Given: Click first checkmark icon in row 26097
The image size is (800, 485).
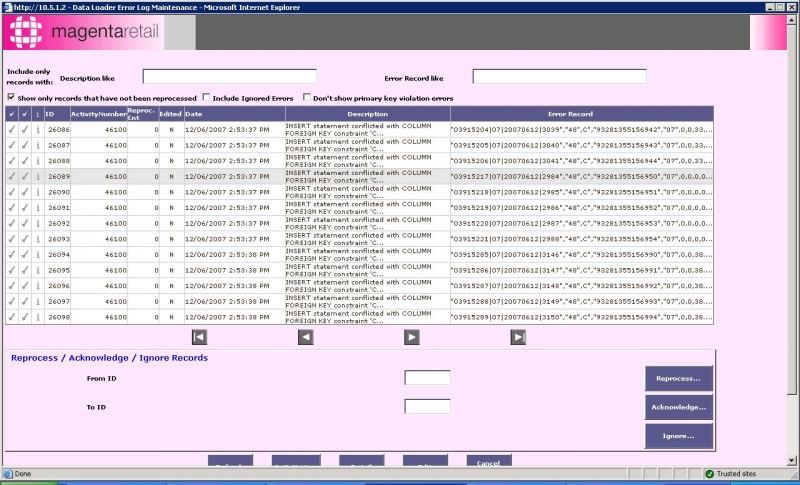Looking at the screenshot, I should [x=12, y=301].
